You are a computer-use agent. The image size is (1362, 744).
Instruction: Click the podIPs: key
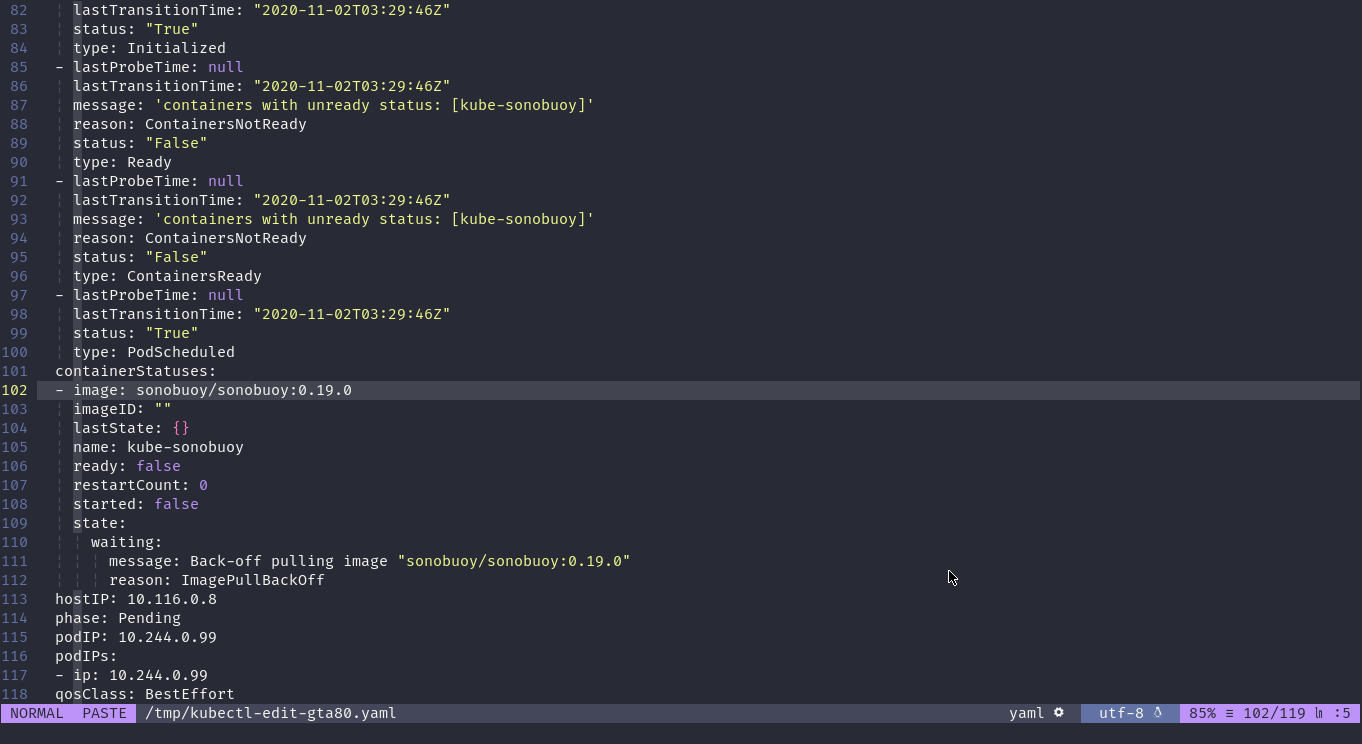click(86, 656)
